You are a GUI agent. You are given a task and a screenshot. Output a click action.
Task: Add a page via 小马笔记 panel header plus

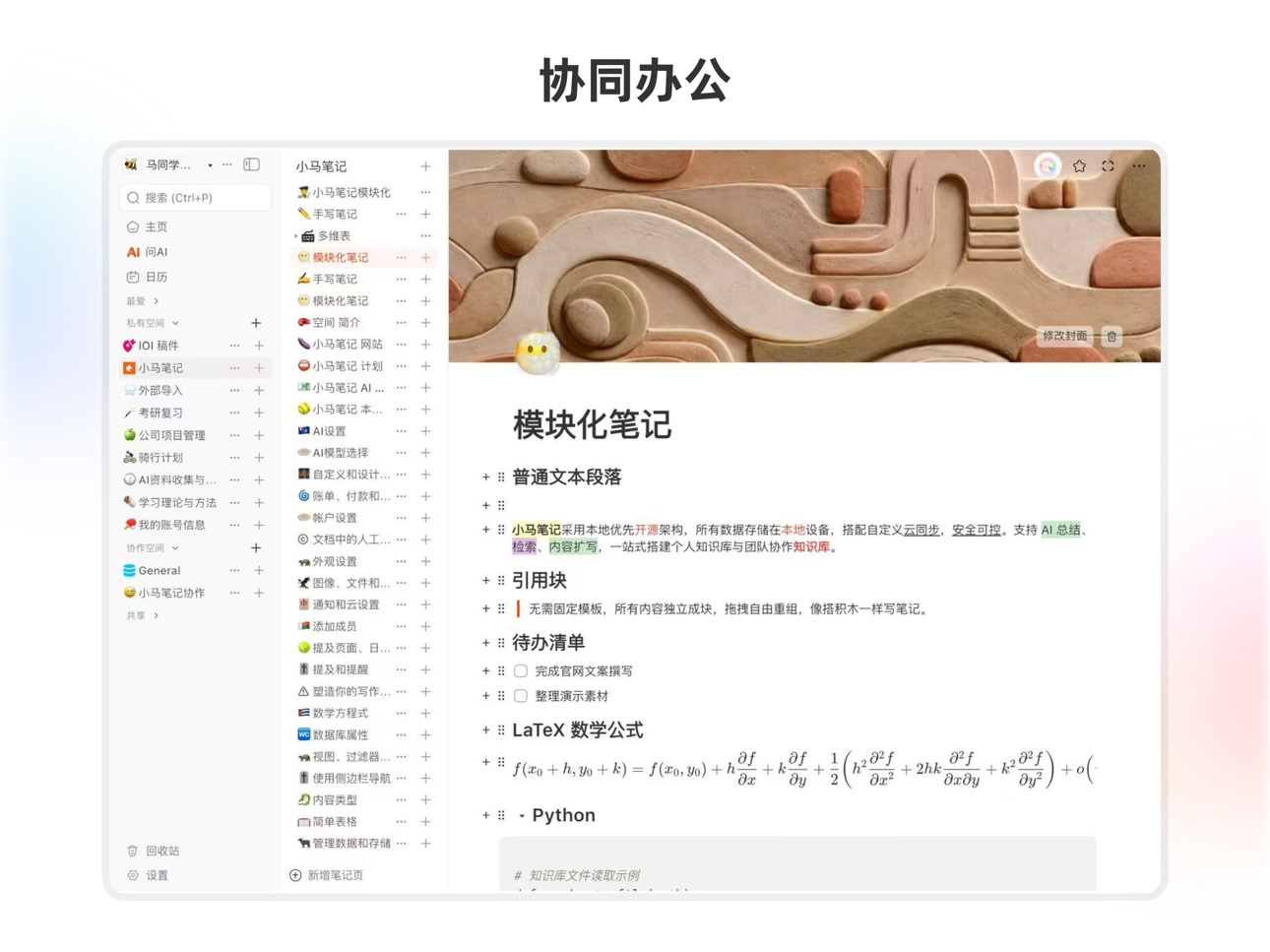coord(425,166)
